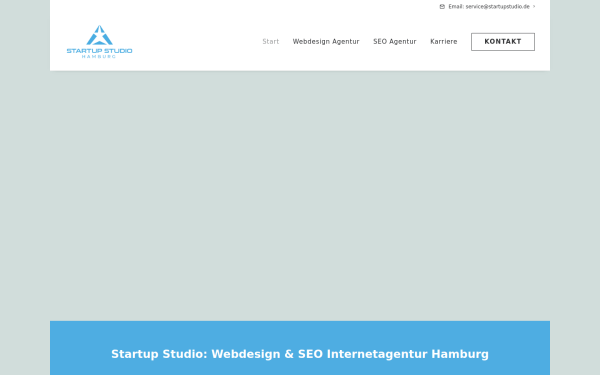Navigate to the Karriere page
The width and height of the screenshot is (600, 375).
[443, 42]
